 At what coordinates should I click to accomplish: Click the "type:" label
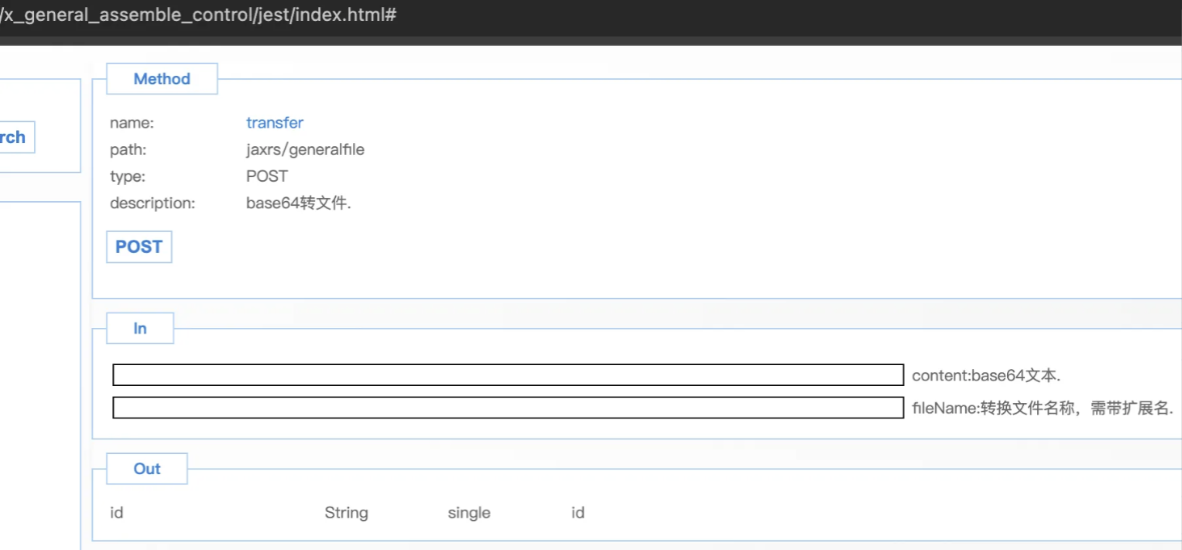(128, 176)
